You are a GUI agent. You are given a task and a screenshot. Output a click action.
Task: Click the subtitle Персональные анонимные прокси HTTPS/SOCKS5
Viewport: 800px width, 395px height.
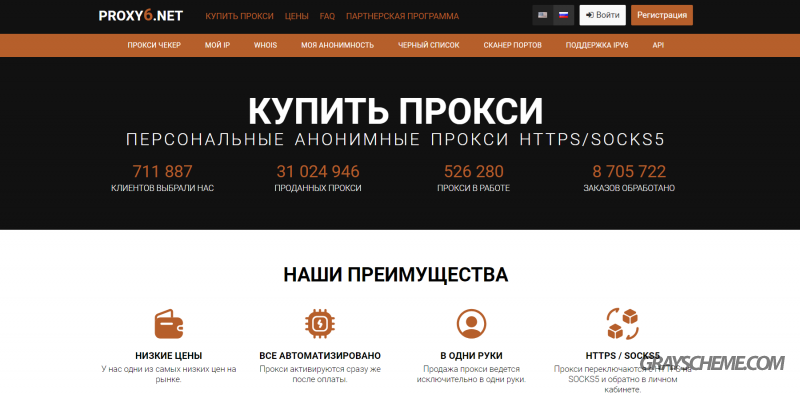[x=395, y=140]
